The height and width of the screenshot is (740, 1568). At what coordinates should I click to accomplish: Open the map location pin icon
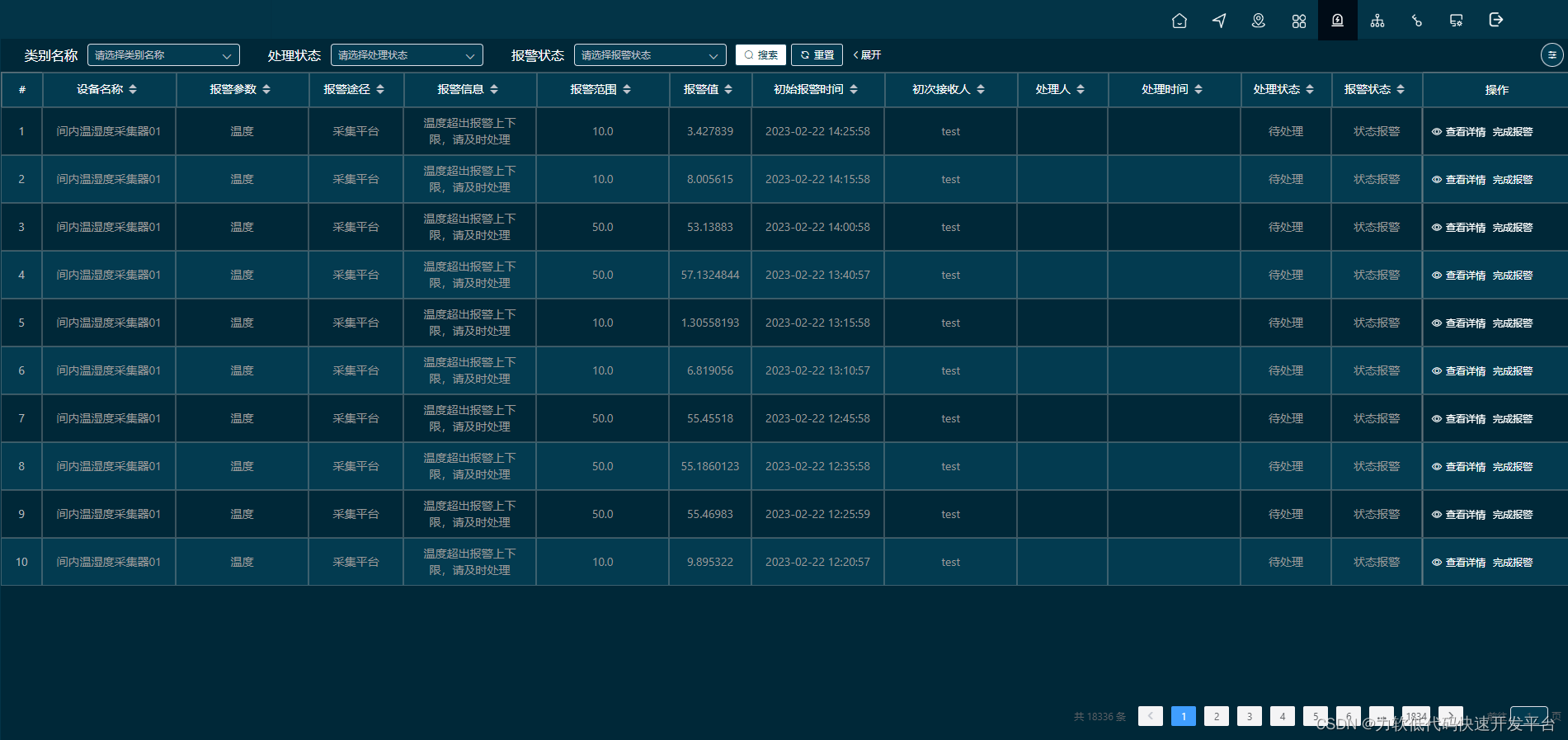pos(1259,21)
